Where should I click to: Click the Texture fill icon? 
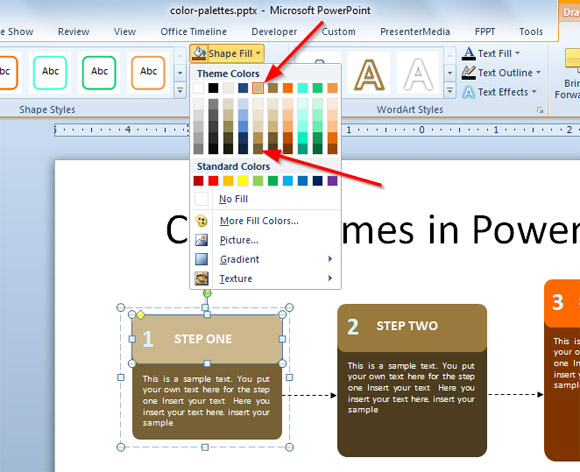201,279
